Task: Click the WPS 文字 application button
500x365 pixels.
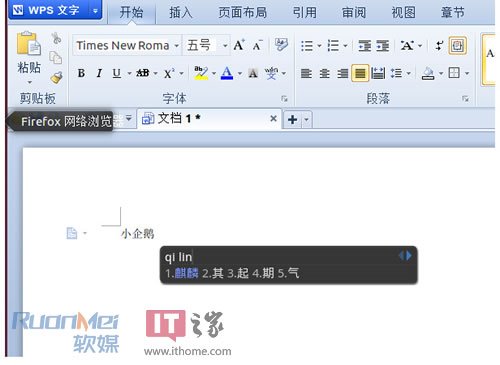Action: pos(49,10)
